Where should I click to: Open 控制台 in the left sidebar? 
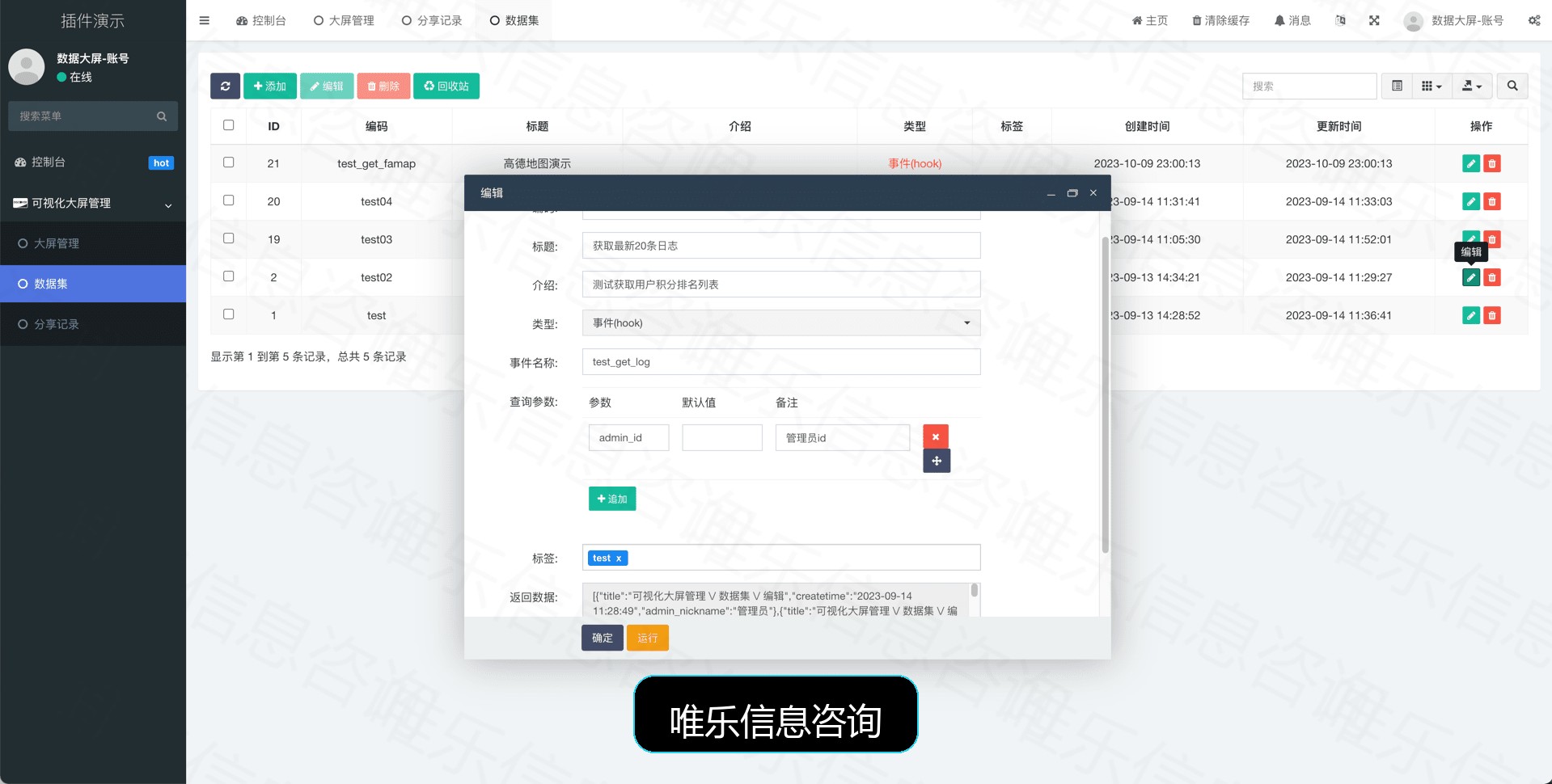pos(93,162)
